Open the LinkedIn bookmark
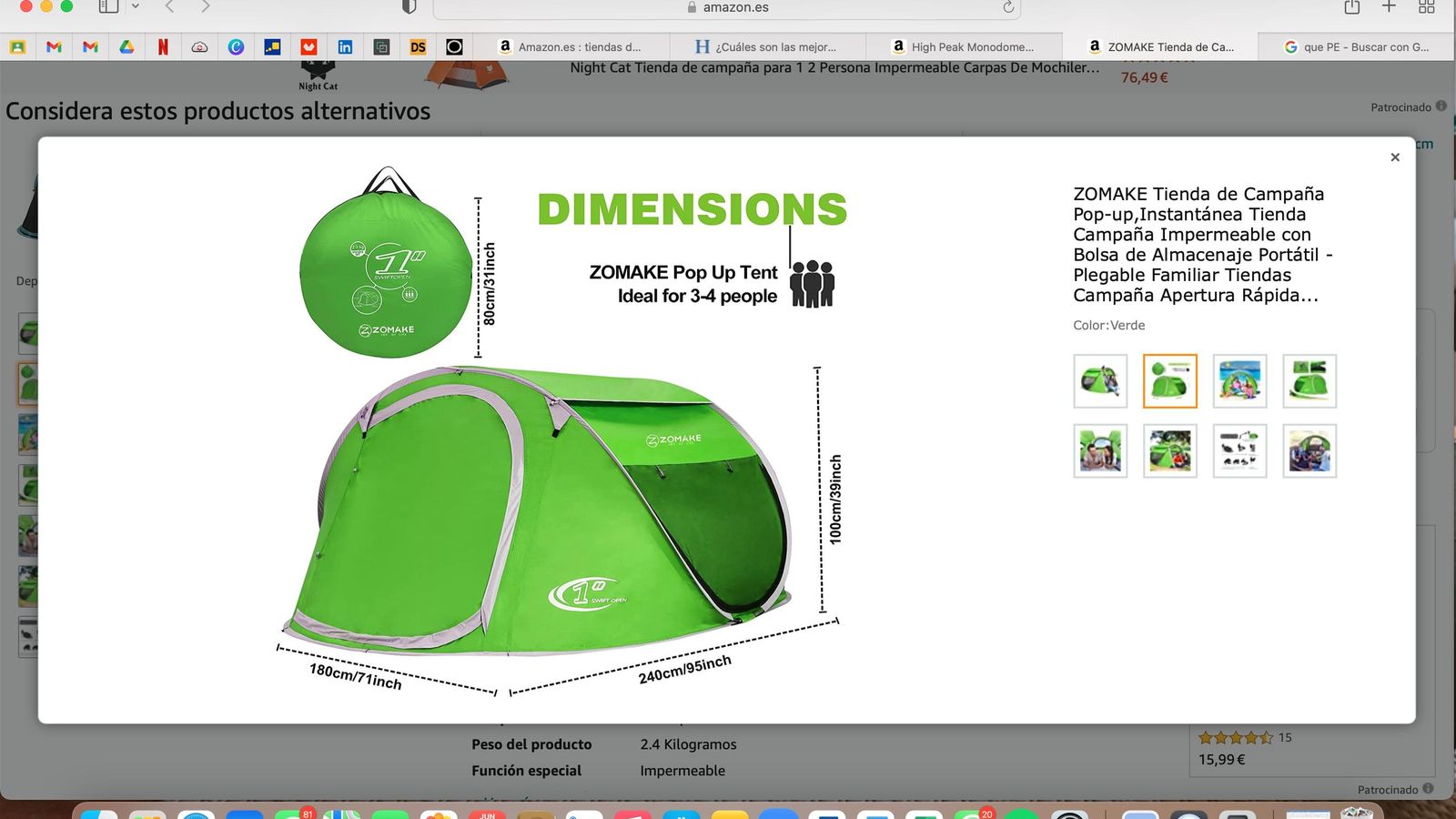This screenshot has height=819, width=1456. coord(345,46)
